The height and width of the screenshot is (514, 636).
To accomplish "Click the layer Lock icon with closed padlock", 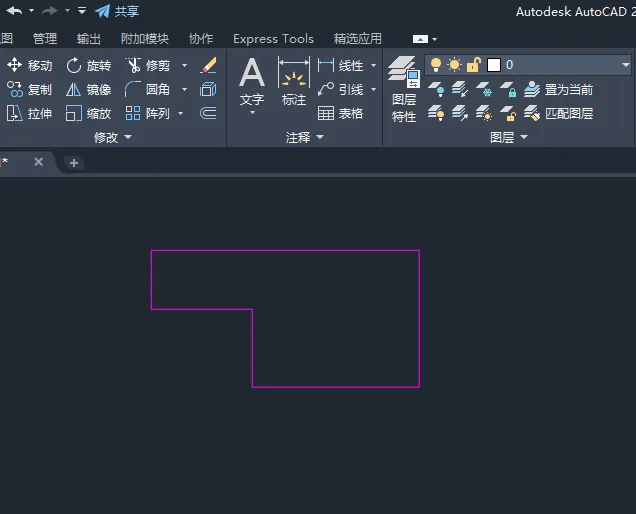I will [x=508, y=89].
